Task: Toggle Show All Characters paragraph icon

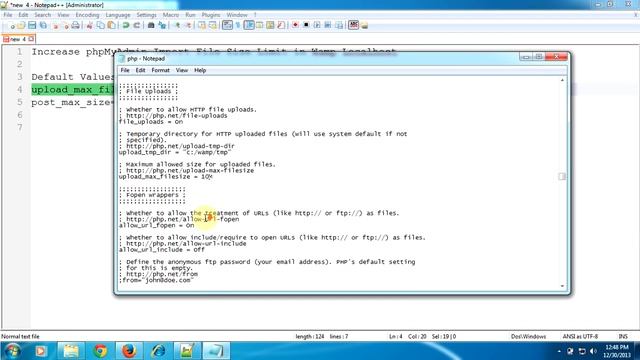Action: [x=238, y=25]
